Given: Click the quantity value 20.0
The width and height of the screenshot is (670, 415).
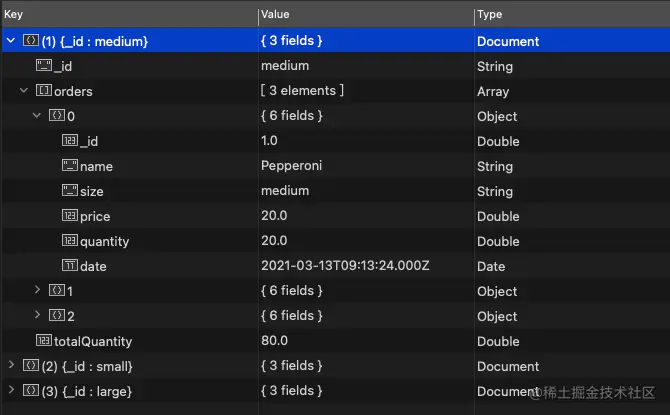Looking at the screenshot, I should pos(274,241).
